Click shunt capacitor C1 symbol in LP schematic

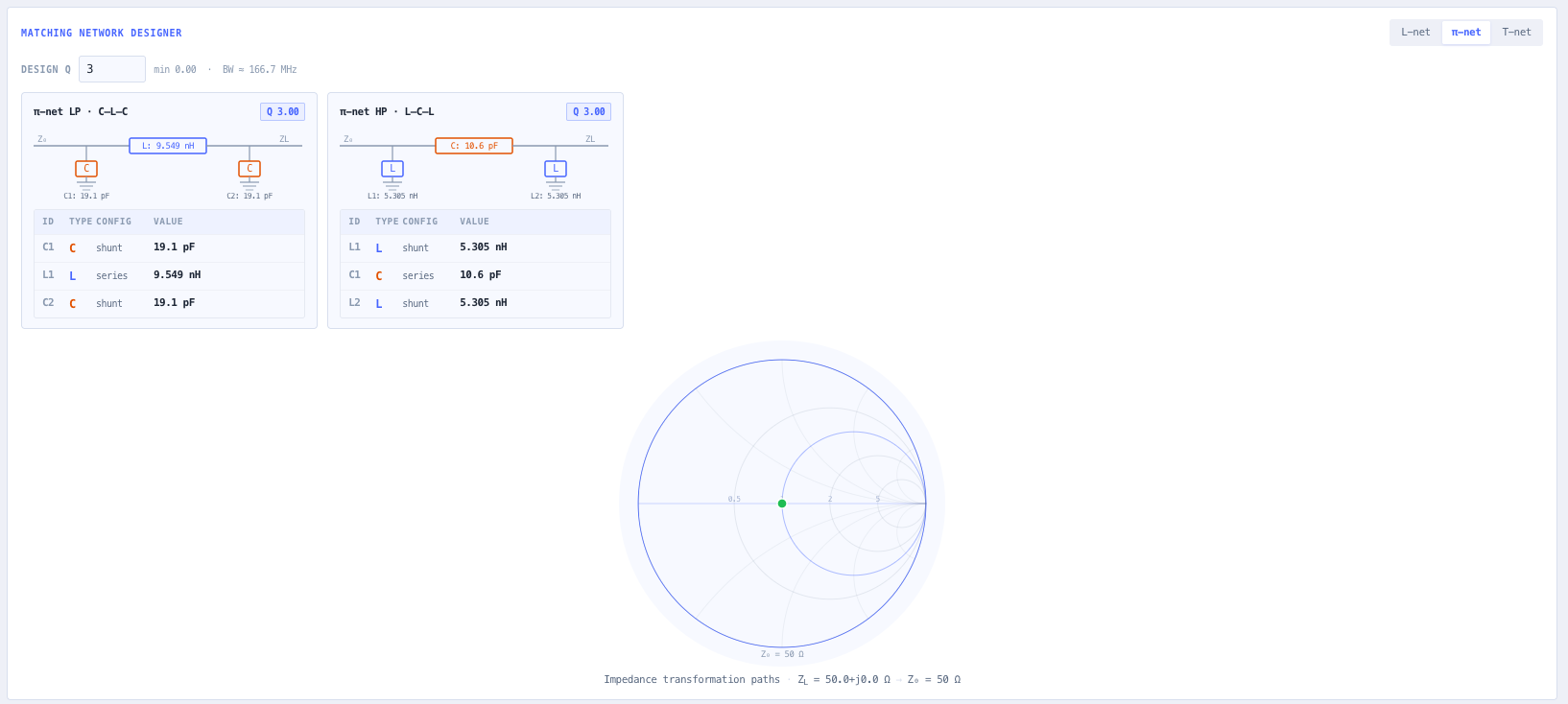coord(86,169)
